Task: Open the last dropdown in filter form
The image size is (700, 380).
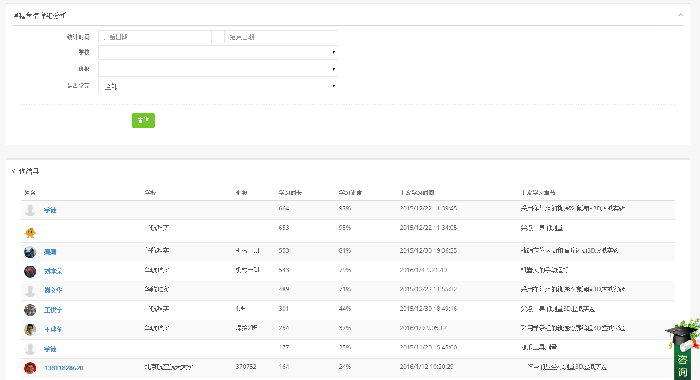Action: [218, 86]
